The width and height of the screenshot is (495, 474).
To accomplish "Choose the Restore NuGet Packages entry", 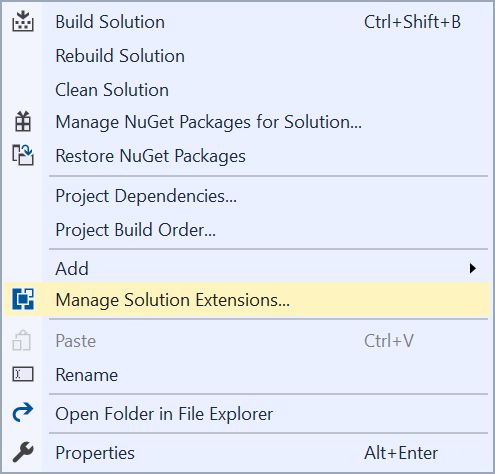I will click(x=247, y=156).
